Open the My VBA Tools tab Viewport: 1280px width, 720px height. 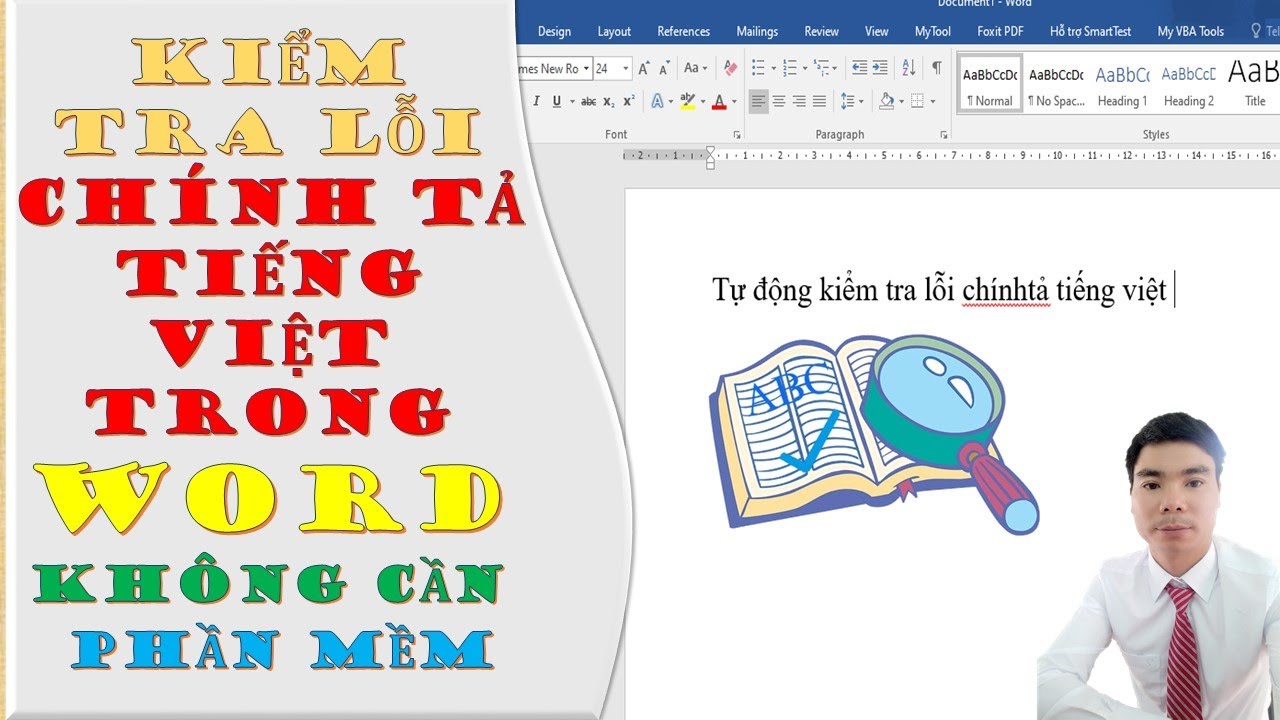(1190, 31)
